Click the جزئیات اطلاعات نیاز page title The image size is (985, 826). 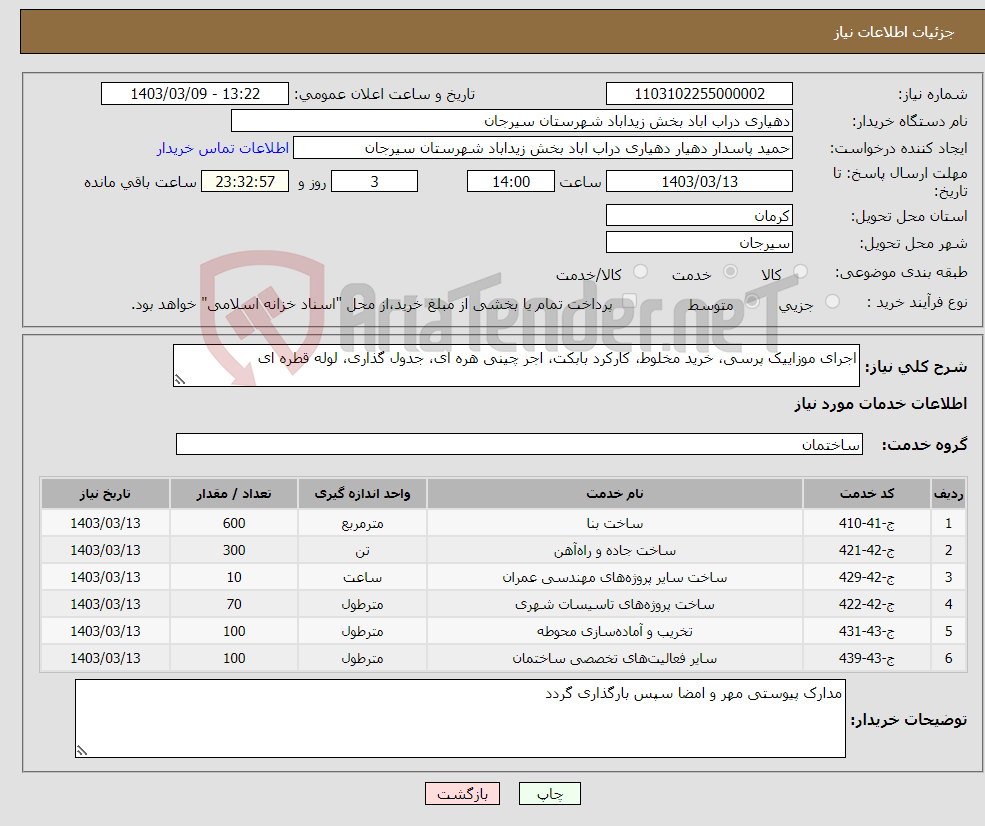click(x=894, y=32)
